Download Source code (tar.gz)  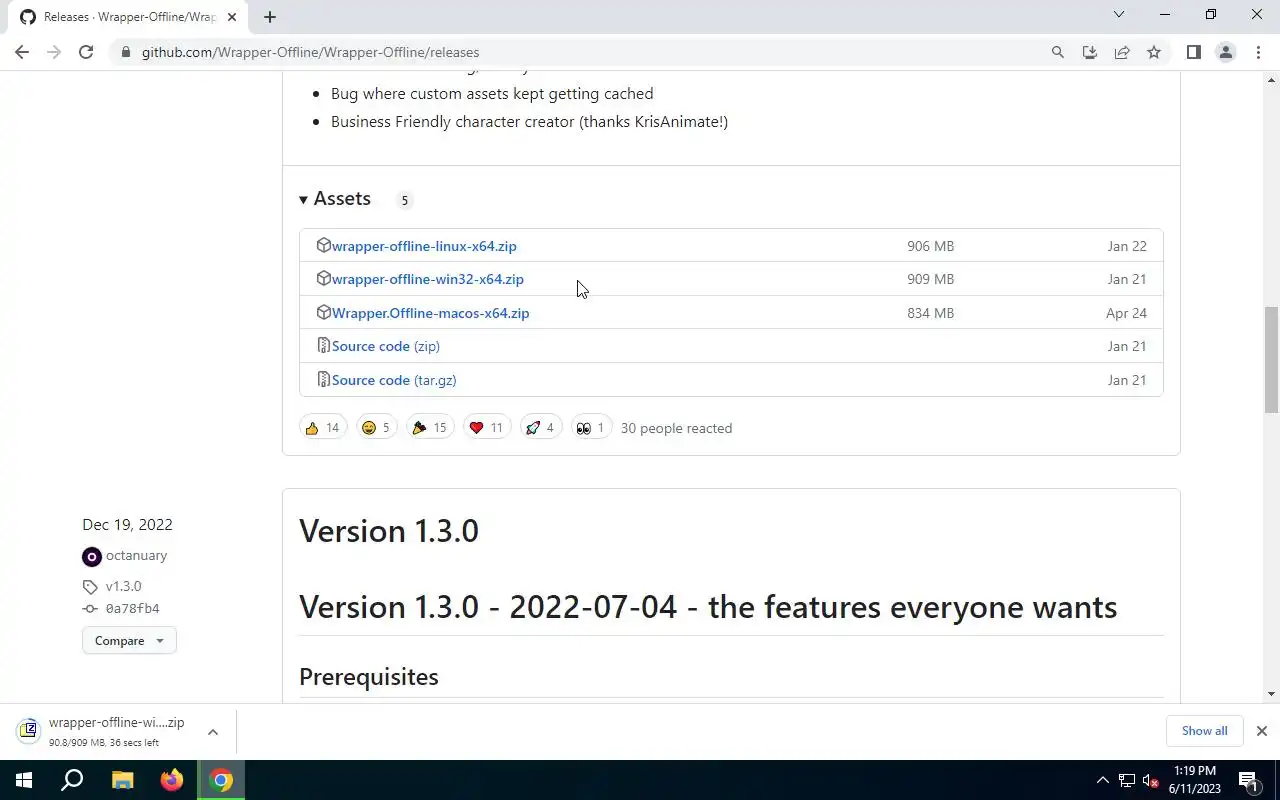(x=394, y=380)
